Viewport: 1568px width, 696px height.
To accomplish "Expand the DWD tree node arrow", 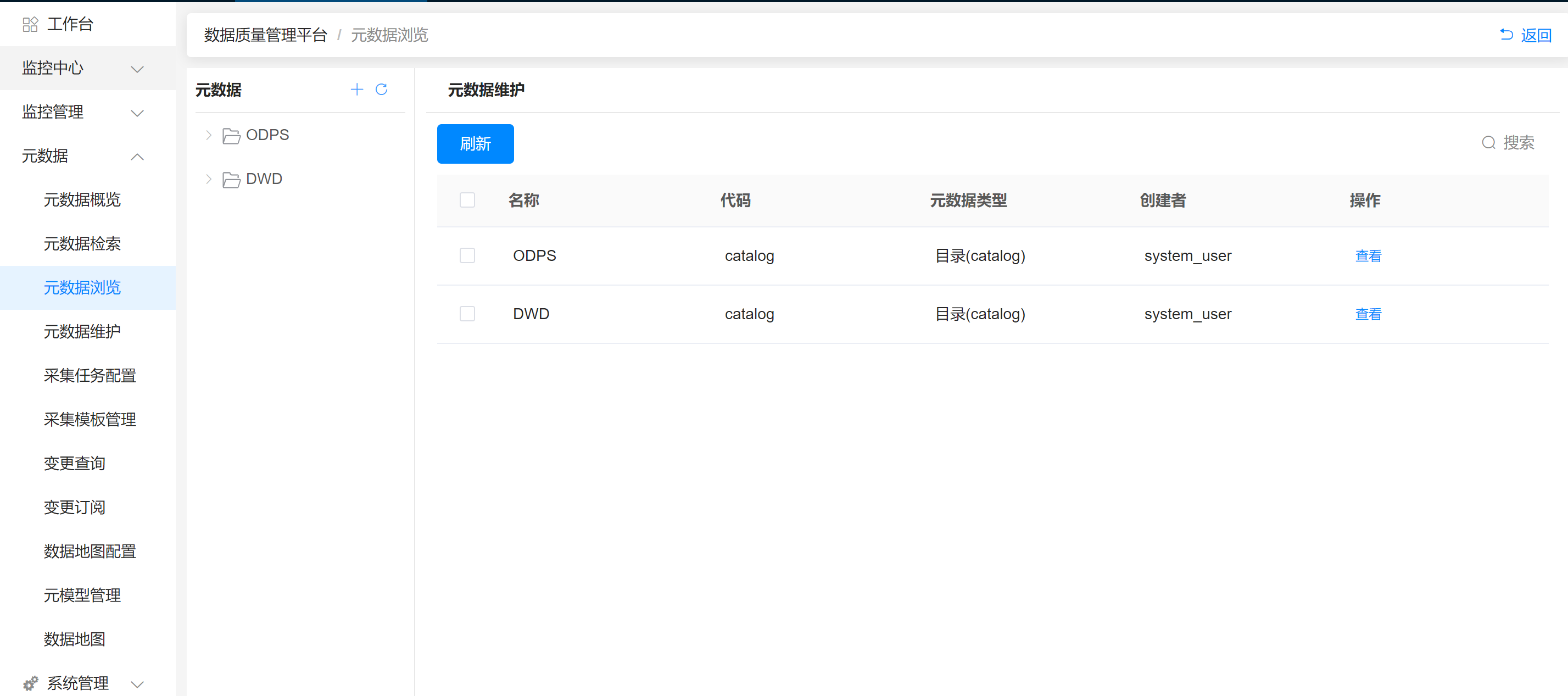I will tap(208, 179).
